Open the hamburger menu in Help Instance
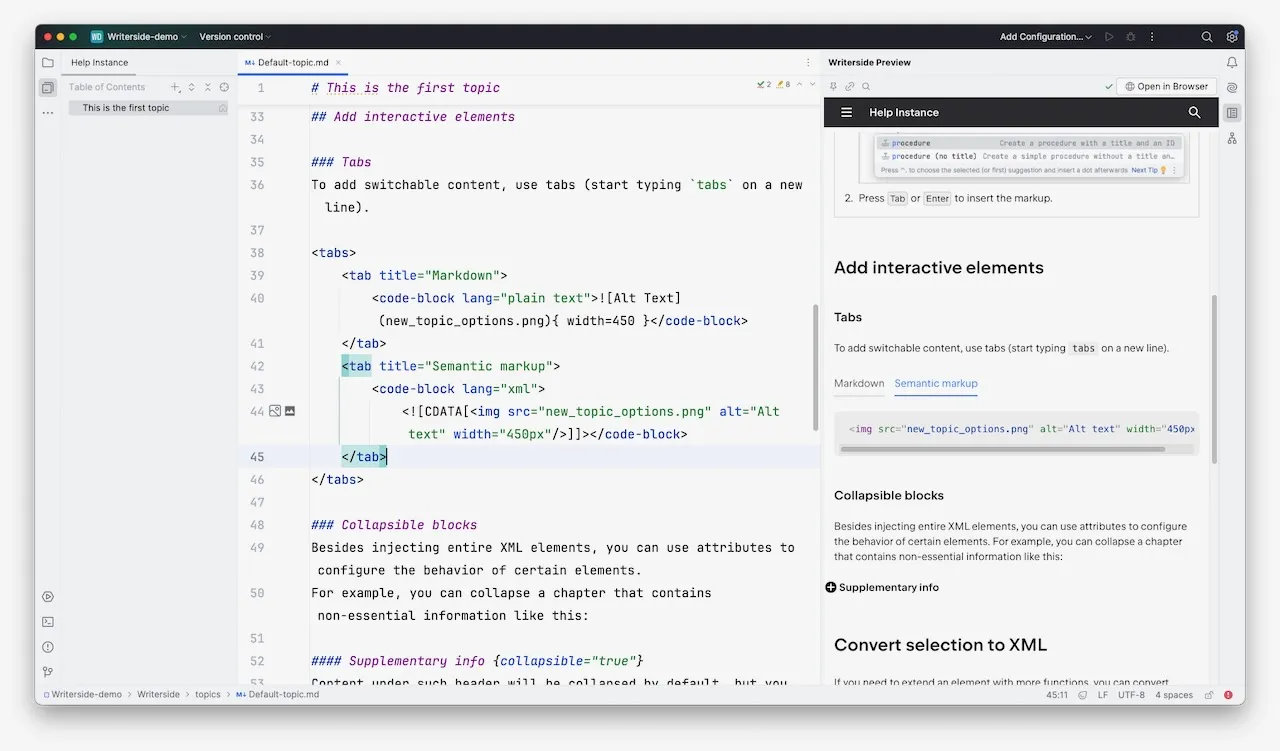This screenshot has height=751, width=1280. pyautogui.click(x=846, y=113)
